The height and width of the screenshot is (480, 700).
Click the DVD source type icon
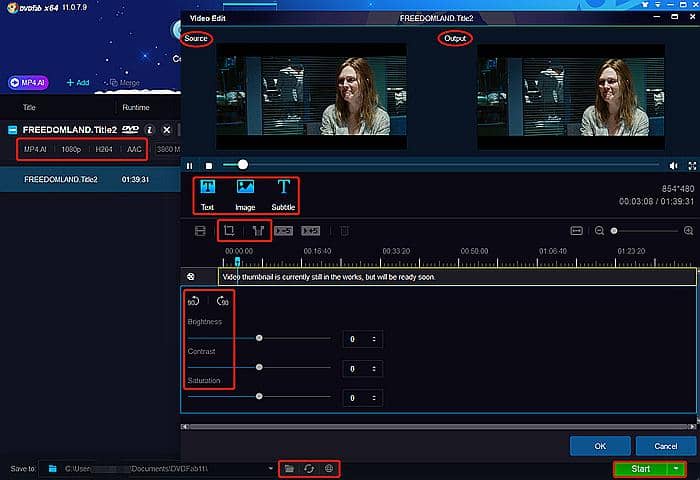tap(130, 129)
